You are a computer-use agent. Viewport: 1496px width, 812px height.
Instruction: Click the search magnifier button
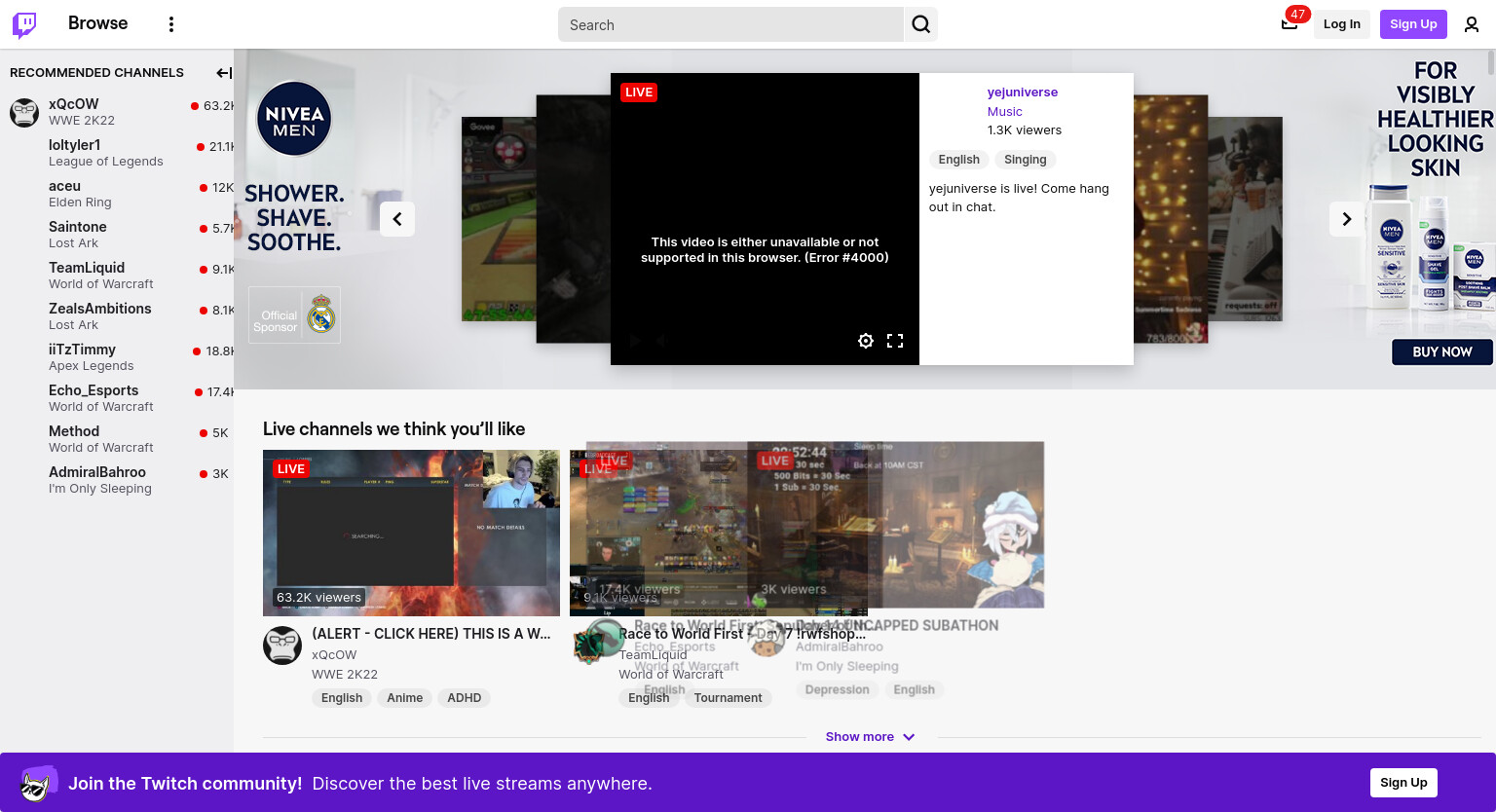point(921,24)
